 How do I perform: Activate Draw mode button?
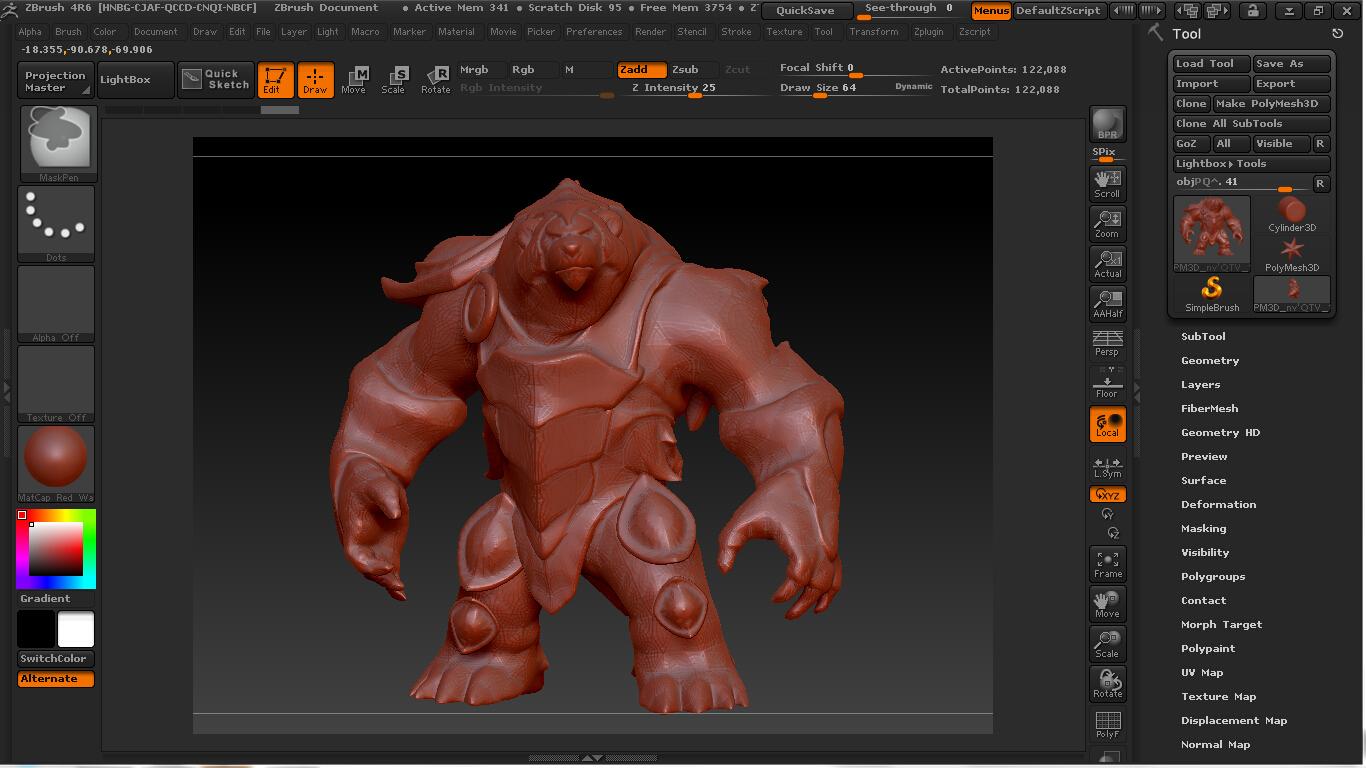point(315,80)
